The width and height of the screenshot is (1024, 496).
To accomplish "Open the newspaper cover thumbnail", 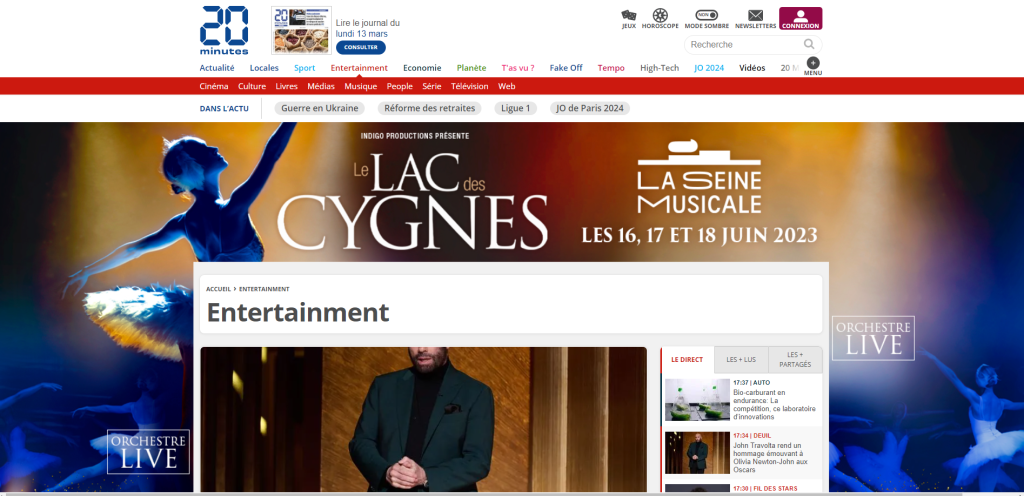I will (x=301, y=31).
